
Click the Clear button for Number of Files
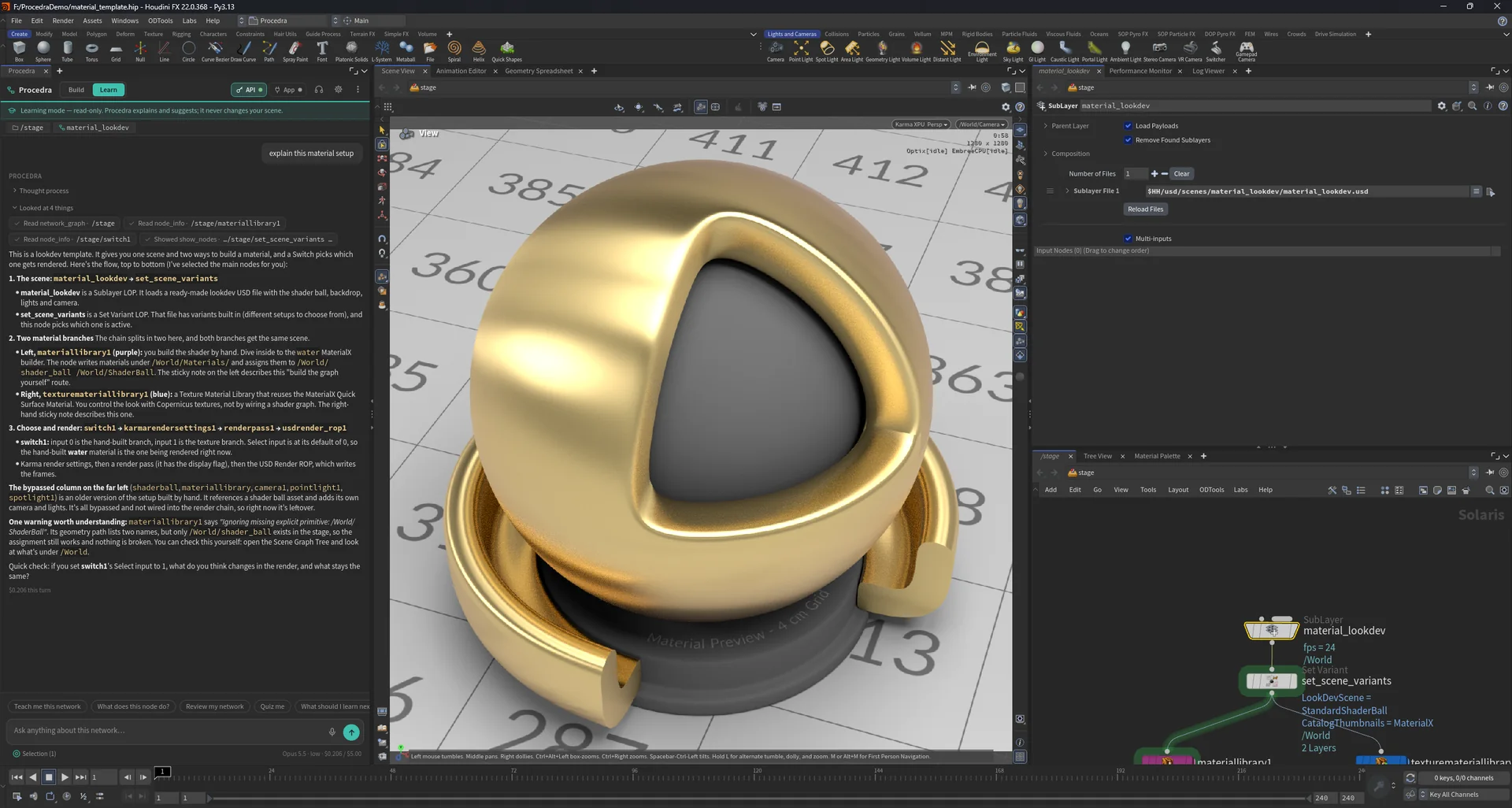pos(1181,174)
